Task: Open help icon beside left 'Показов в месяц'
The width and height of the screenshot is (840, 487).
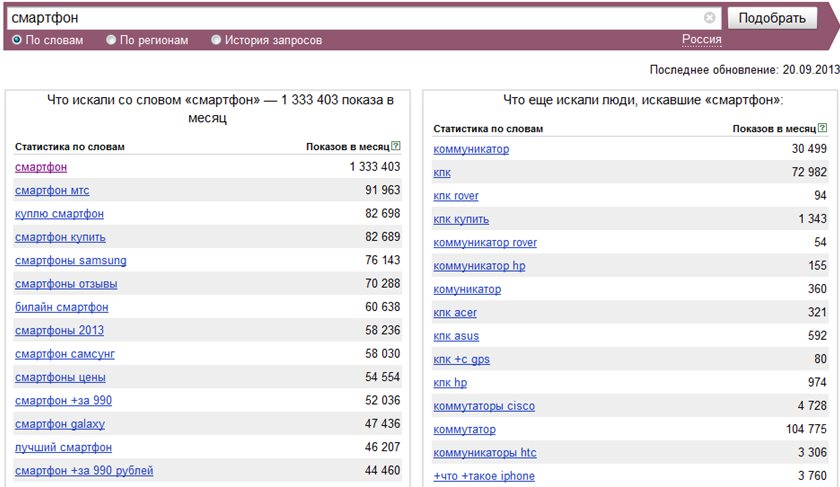Action: tap(396, 146)
